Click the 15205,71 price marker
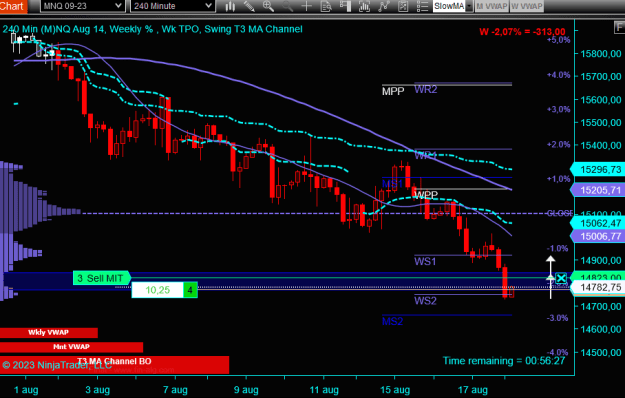This screenshot has width=625, height=398. tap(599, 190)
